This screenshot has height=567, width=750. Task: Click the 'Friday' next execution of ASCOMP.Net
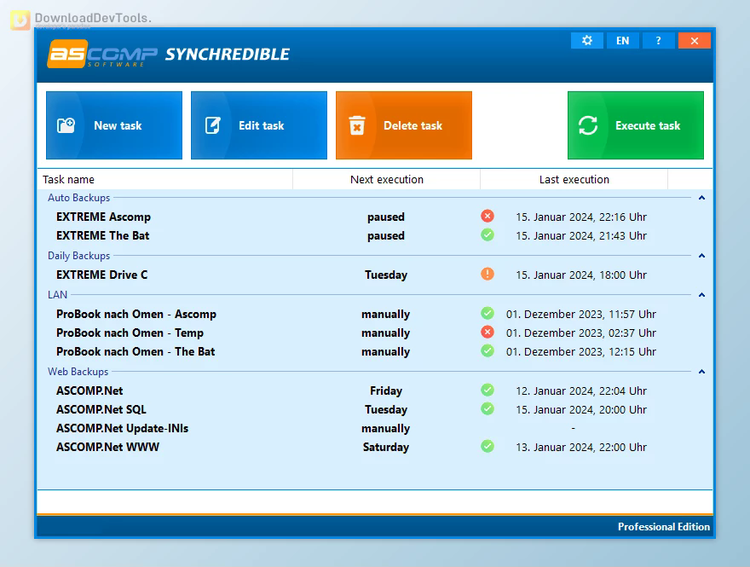386,390
